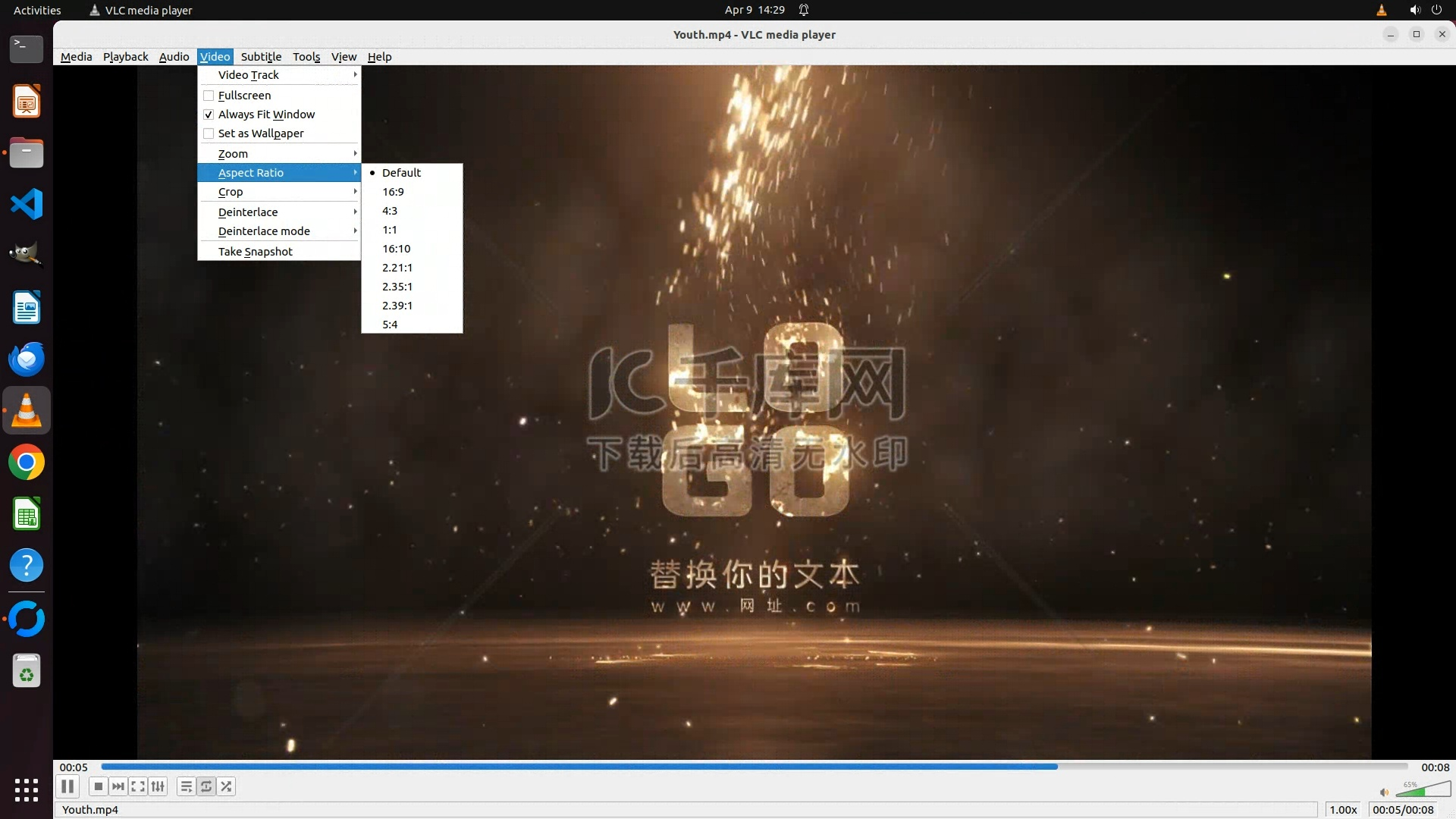Image resolution: width=1456 pixels, height=819 pixels.
Task: Pause the video playback
Action: [67, 786]
